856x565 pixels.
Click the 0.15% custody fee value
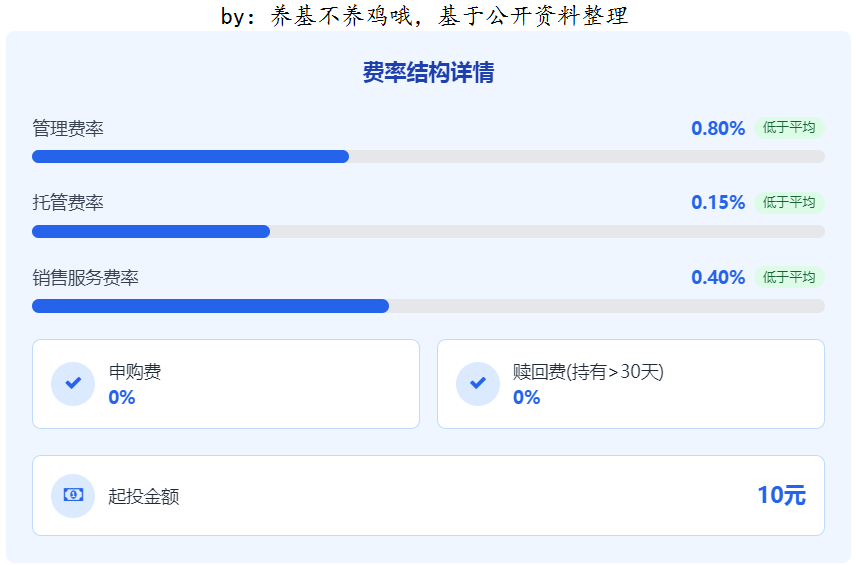point(718,203)
